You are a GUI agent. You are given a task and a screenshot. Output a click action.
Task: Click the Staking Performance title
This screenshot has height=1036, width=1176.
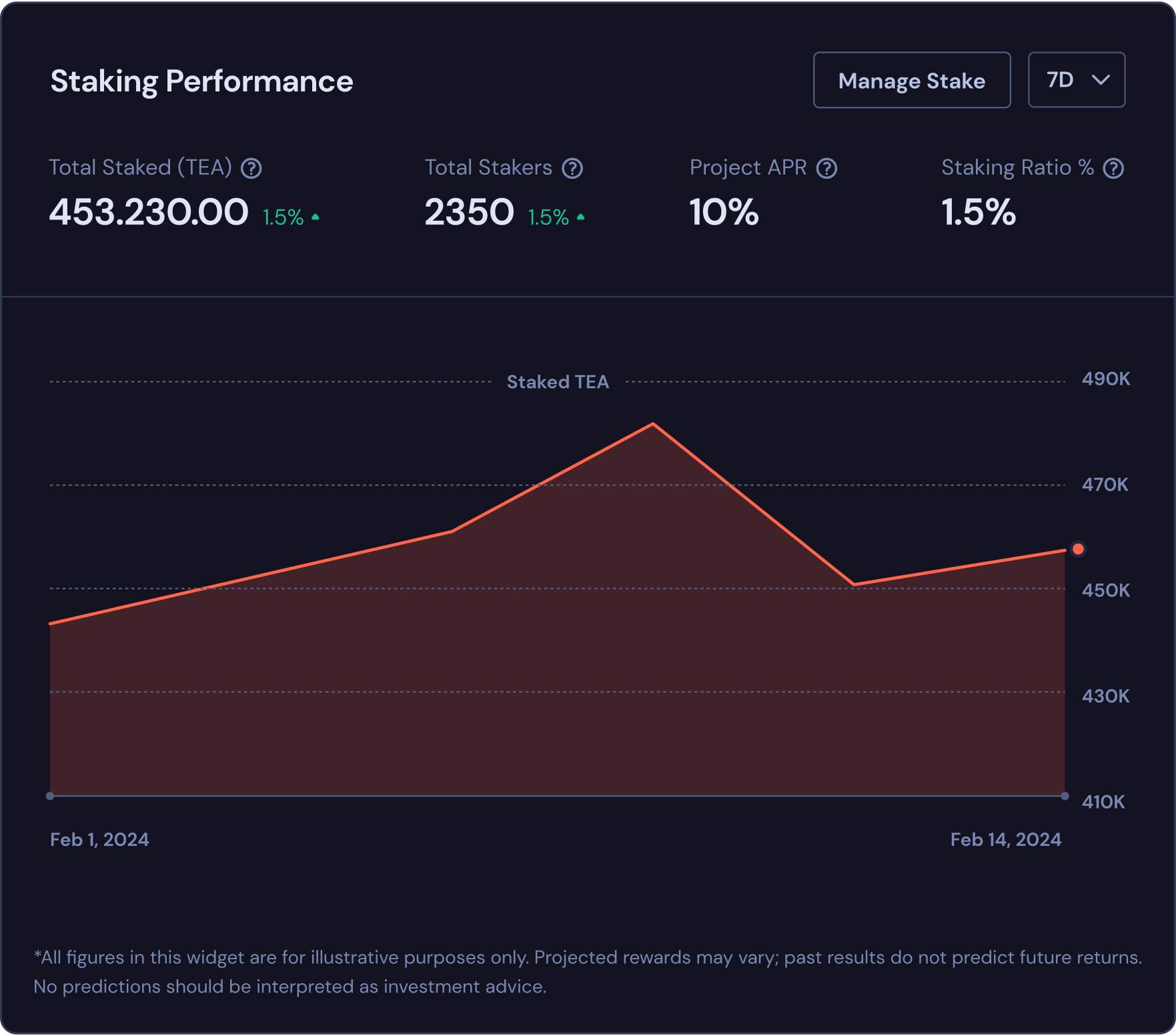202,81
